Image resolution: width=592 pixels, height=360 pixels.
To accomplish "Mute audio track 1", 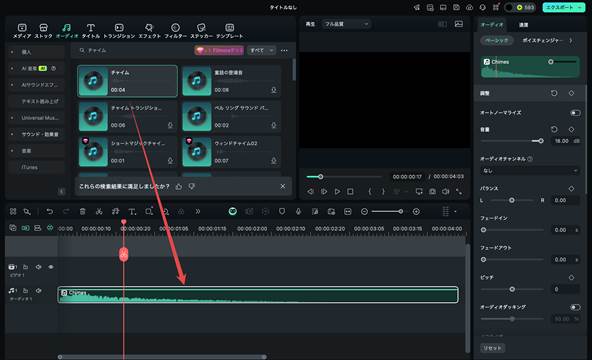I will click(x=39, y=291).
